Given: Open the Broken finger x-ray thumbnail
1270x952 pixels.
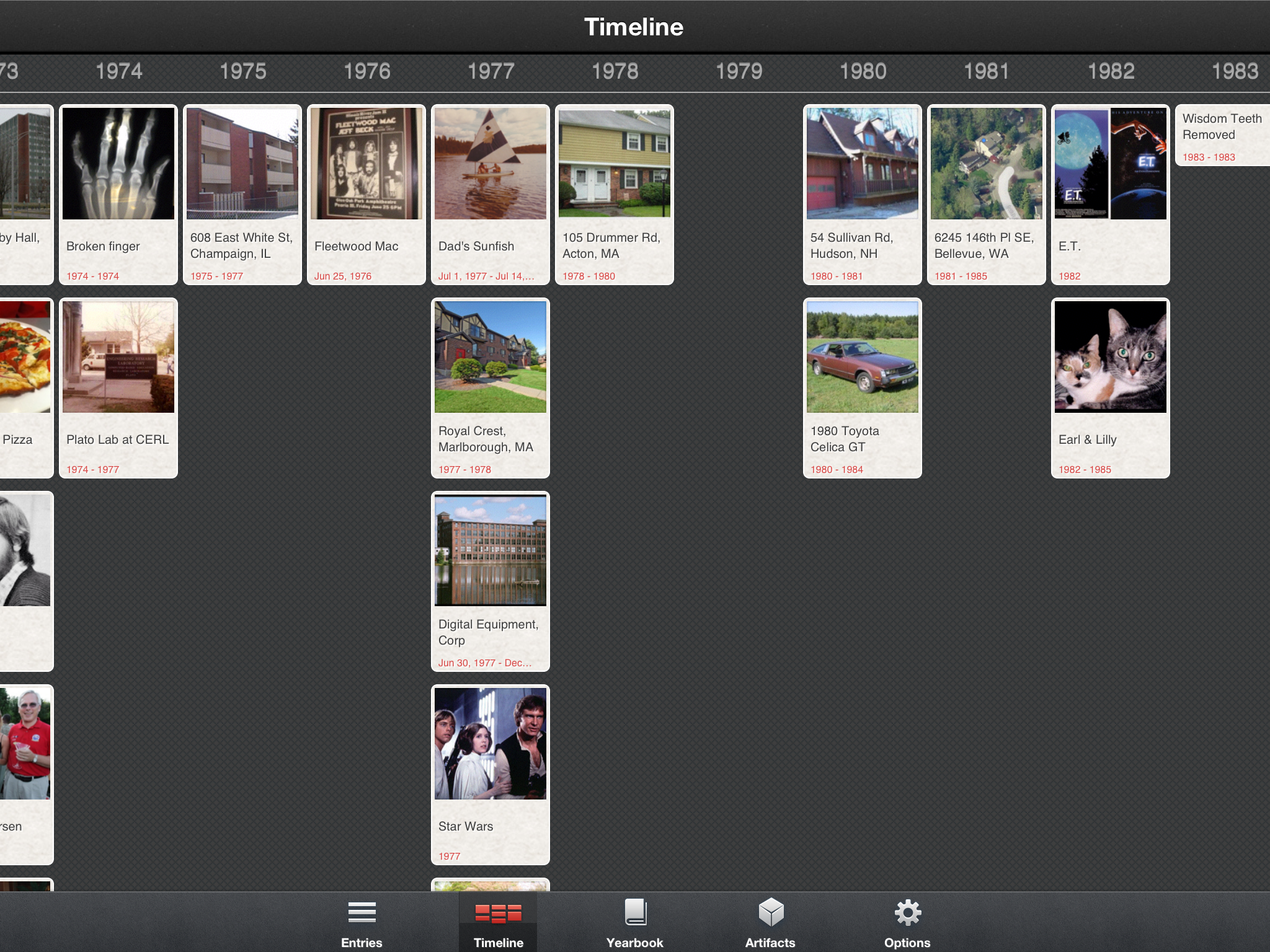Looking at the screenshot, I should 118,164.
